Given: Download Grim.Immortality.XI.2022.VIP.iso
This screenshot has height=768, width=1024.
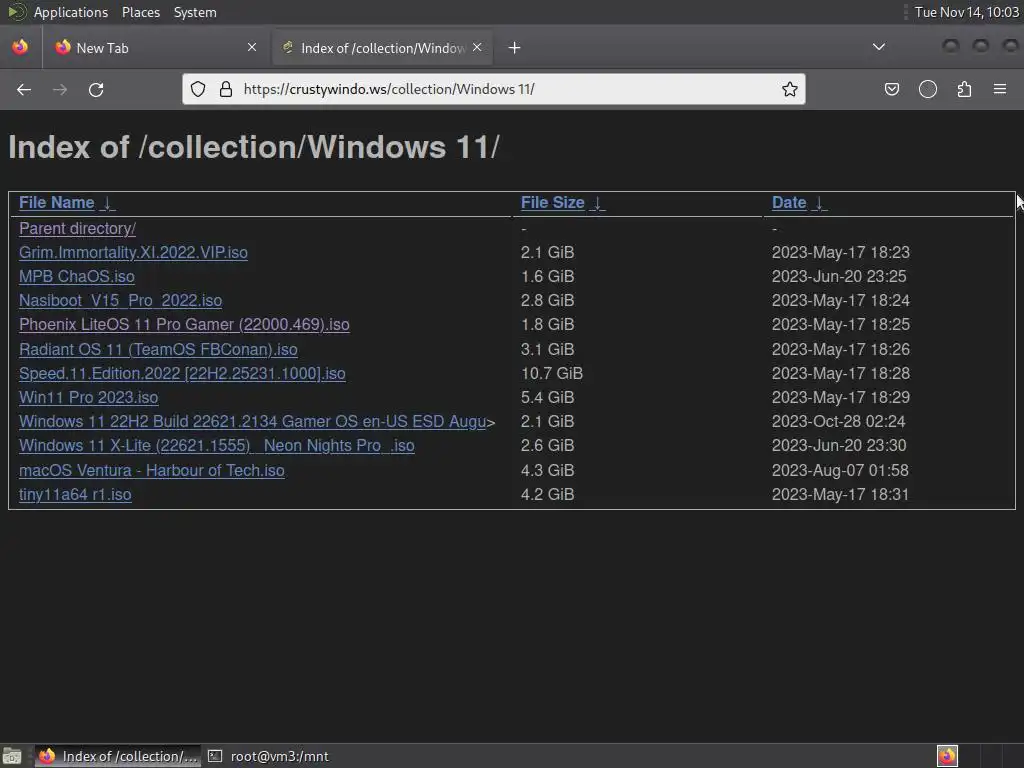Looking at the screenshot, I should pyautogui.click(x=133, y=253).
